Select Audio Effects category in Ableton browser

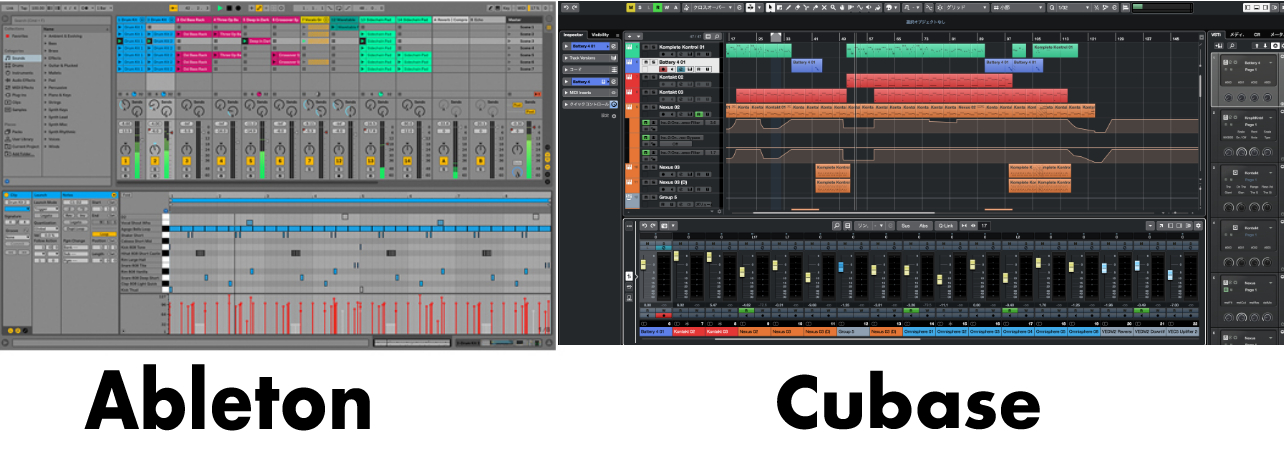point(22,80)
